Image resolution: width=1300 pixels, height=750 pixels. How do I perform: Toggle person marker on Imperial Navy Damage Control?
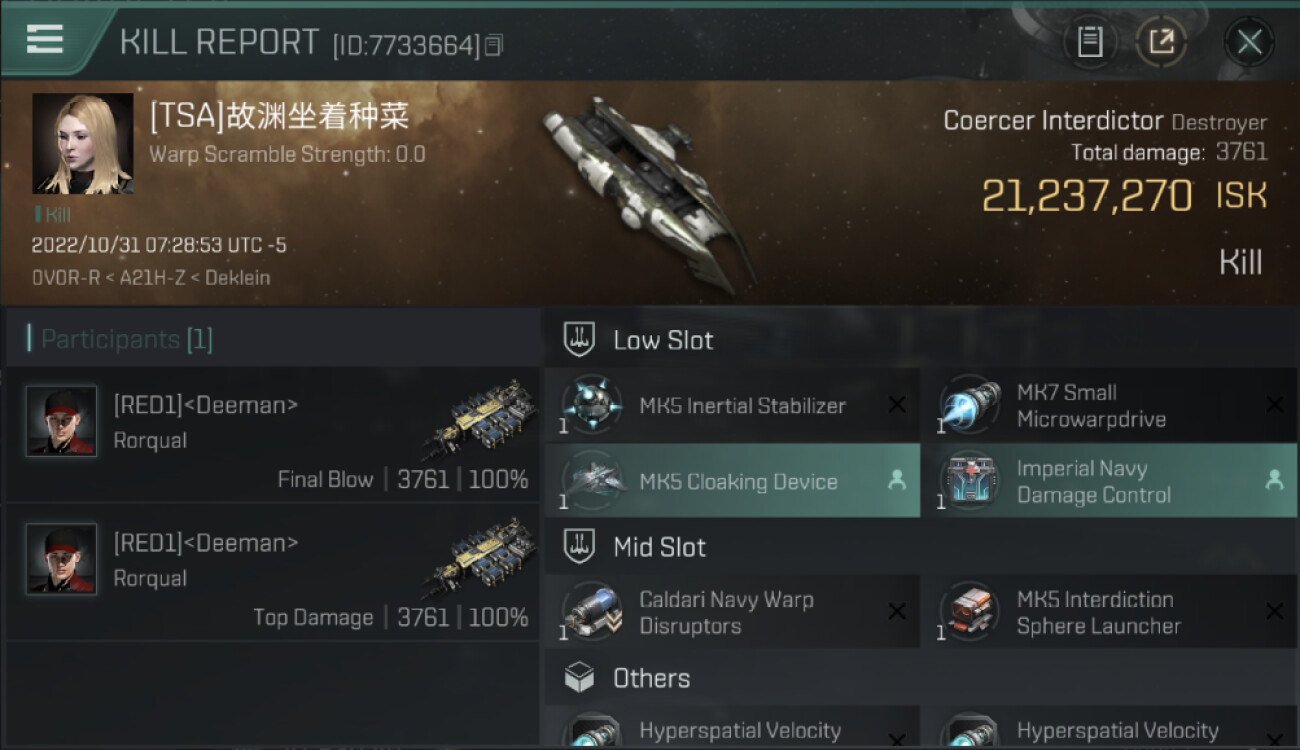[x=1274, y=481]
